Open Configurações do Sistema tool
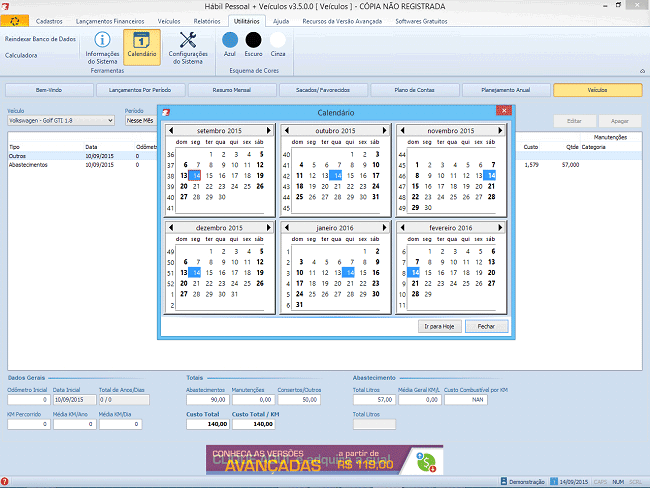 point(188,47)
